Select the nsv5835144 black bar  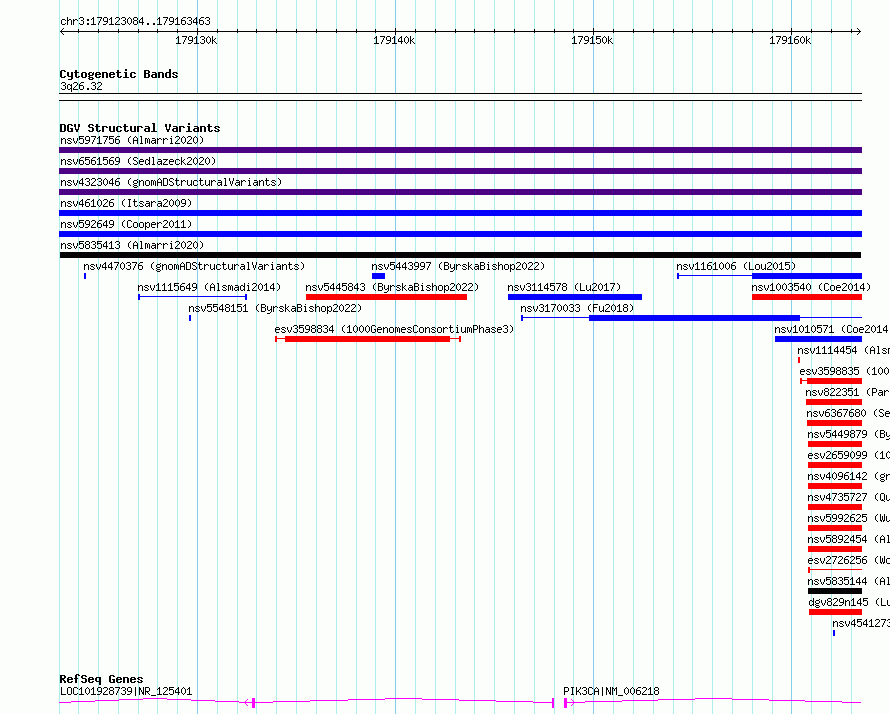(x=835, y=591)
